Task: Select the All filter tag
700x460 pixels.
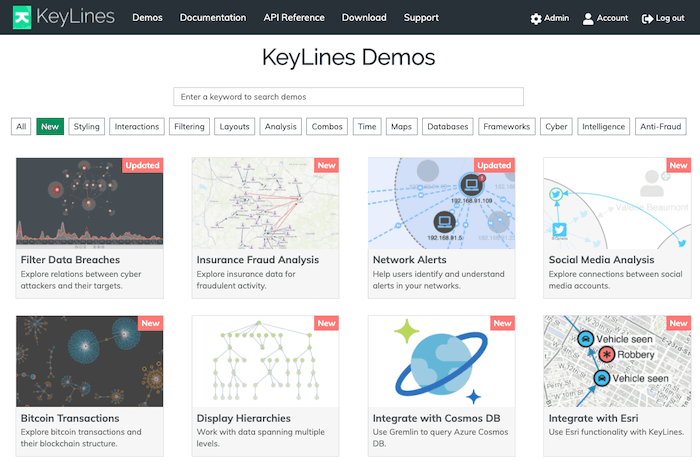Action: (21, 126)
